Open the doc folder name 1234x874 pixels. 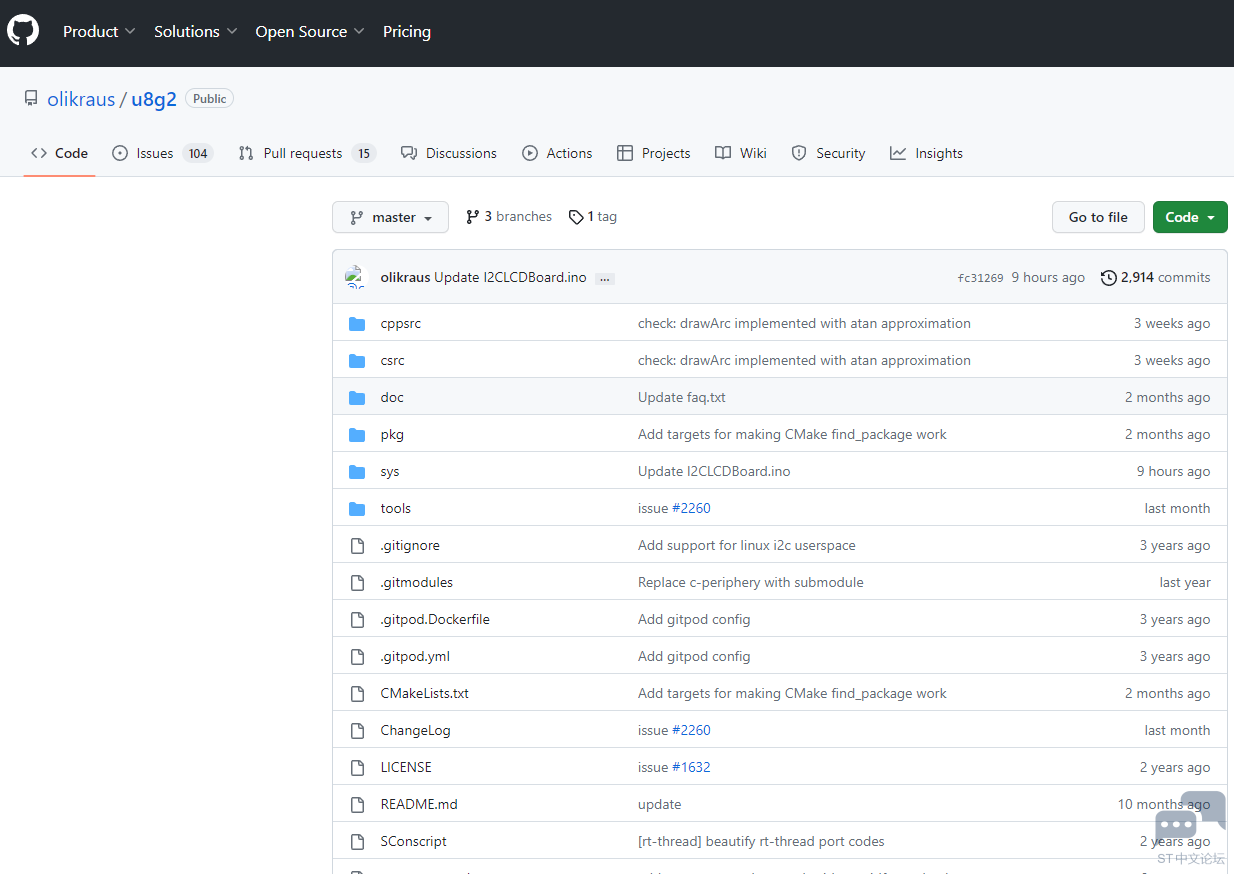(392, 397)
